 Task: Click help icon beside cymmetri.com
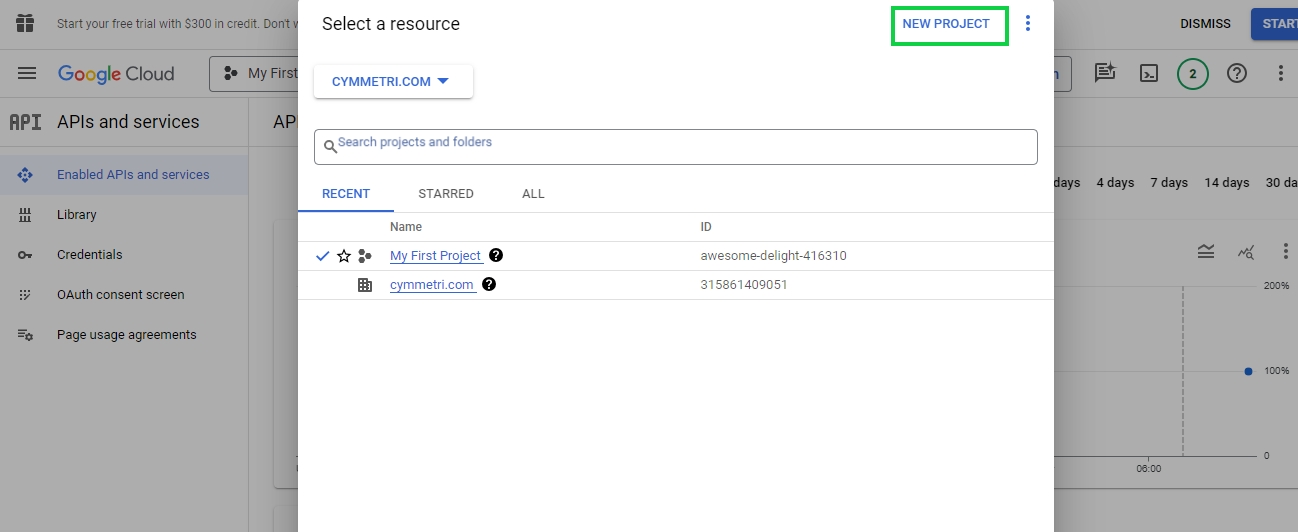tap(489, 284)
